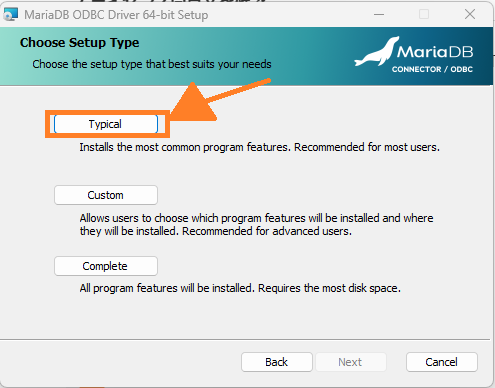495x388 pixels.
Task: Click the installer icon in title bar
Action: point(10,14)
